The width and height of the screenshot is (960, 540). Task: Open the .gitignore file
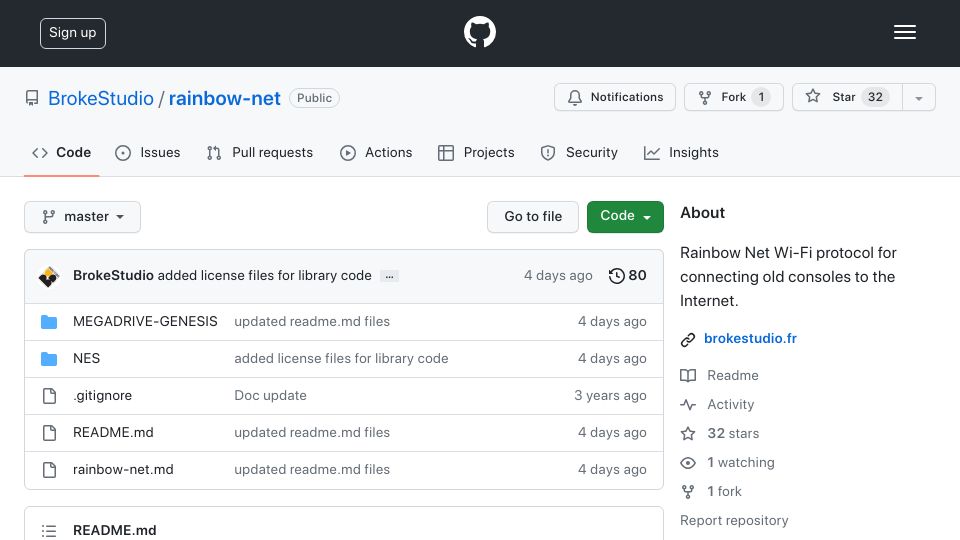pos(102,396)
